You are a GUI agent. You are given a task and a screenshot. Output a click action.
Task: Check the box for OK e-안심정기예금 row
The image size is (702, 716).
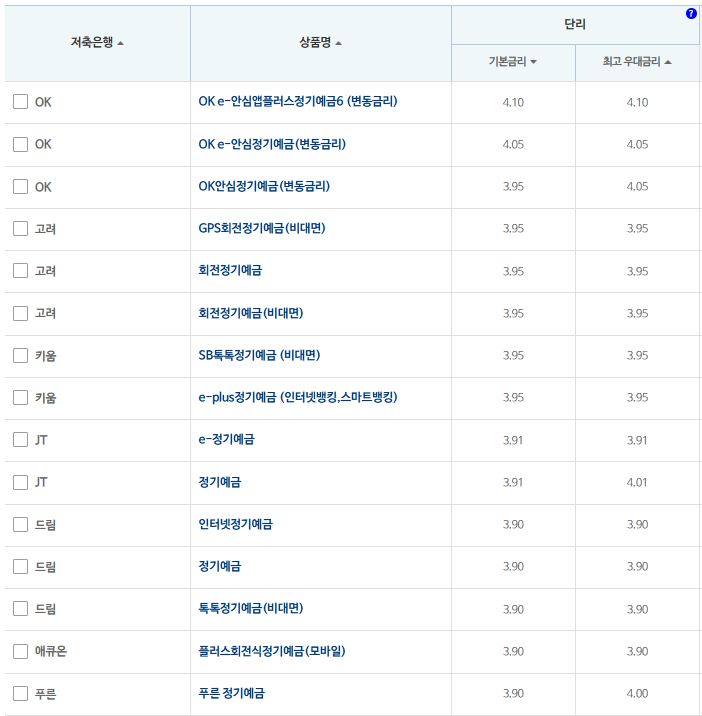(21, 144)
